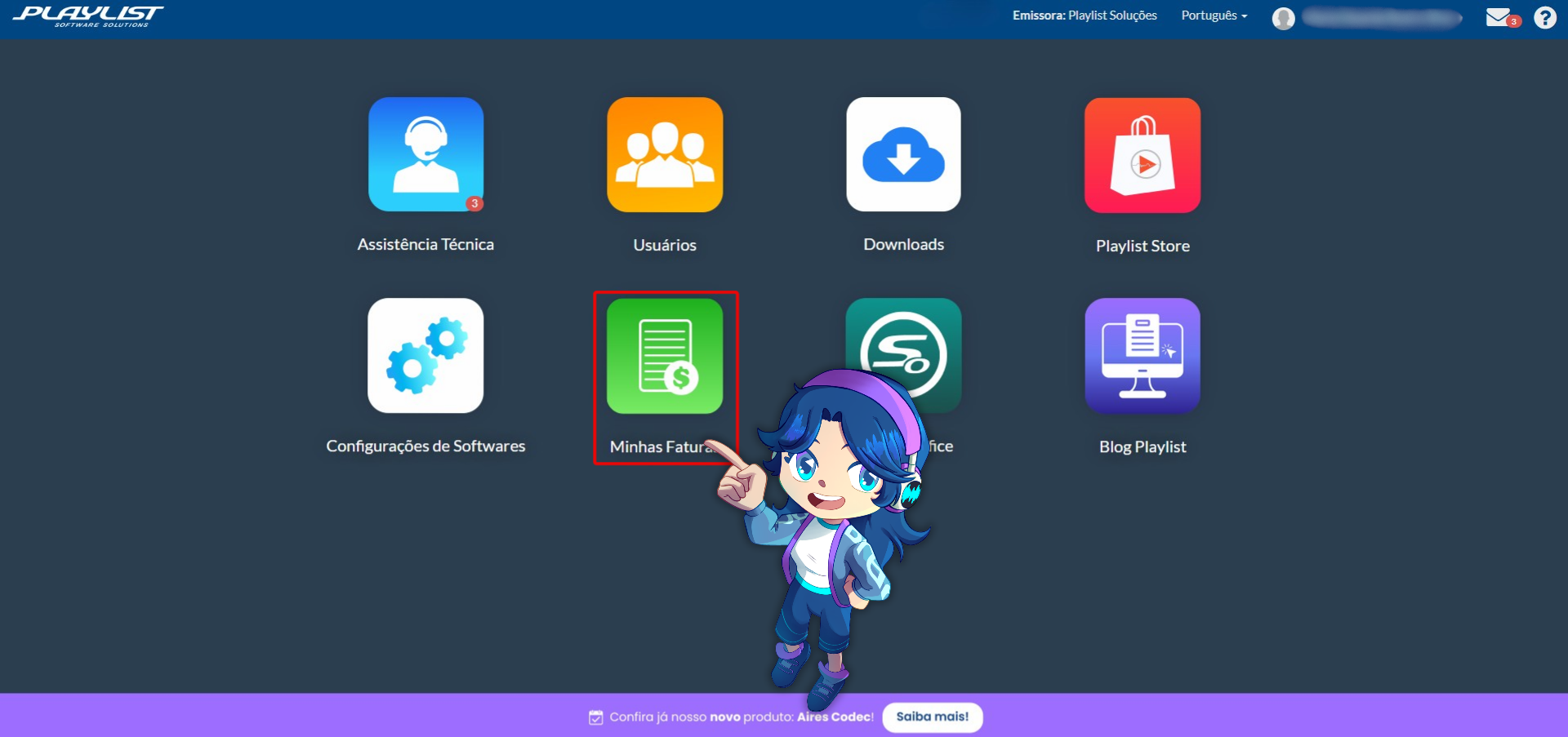Viewport: 1568px width, 737px height.
Task: Click the Configurações de Softwares label
Action: click(425, 446)
